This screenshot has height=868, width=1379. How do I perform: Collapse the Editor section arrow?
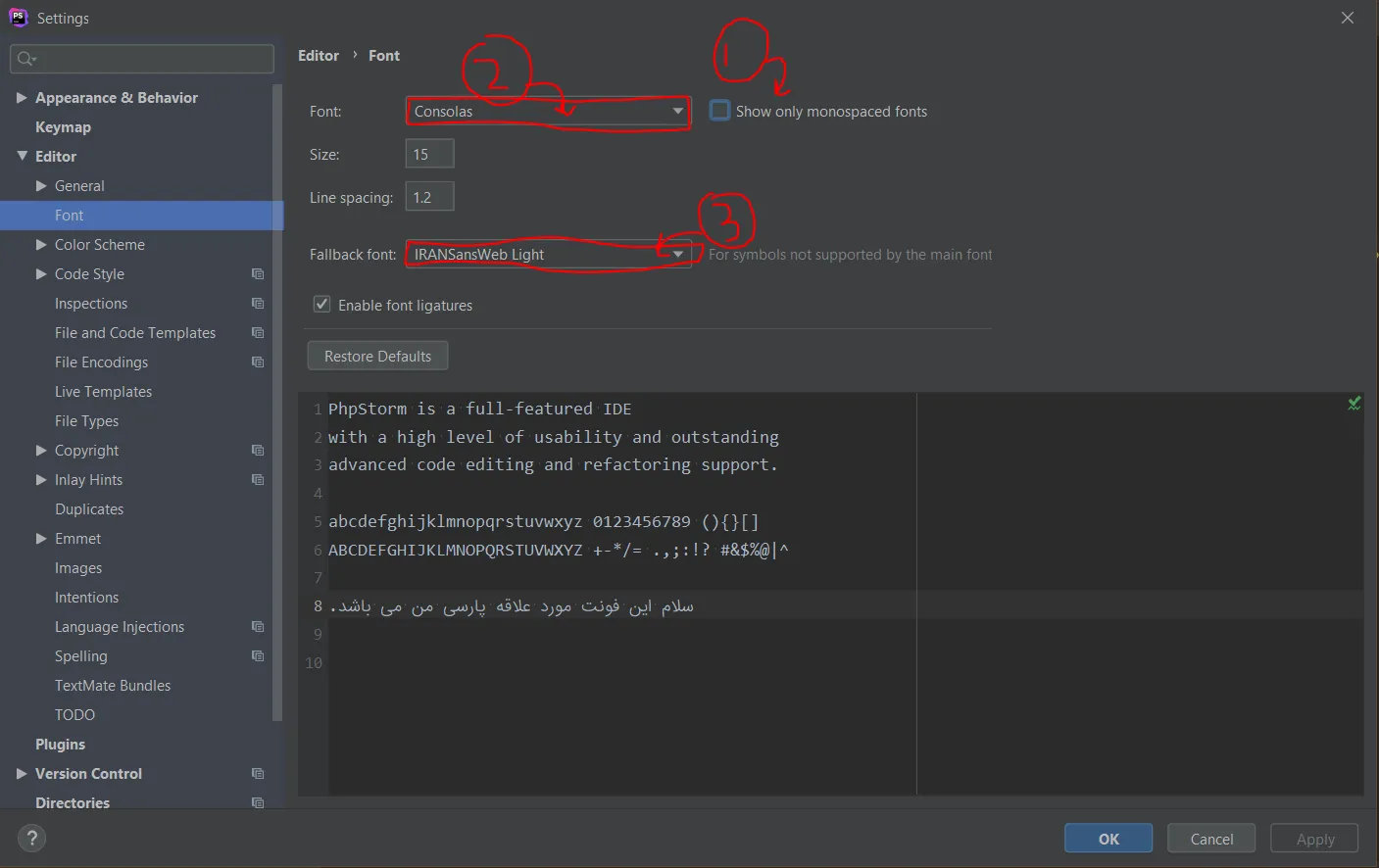tap(22, 157)
